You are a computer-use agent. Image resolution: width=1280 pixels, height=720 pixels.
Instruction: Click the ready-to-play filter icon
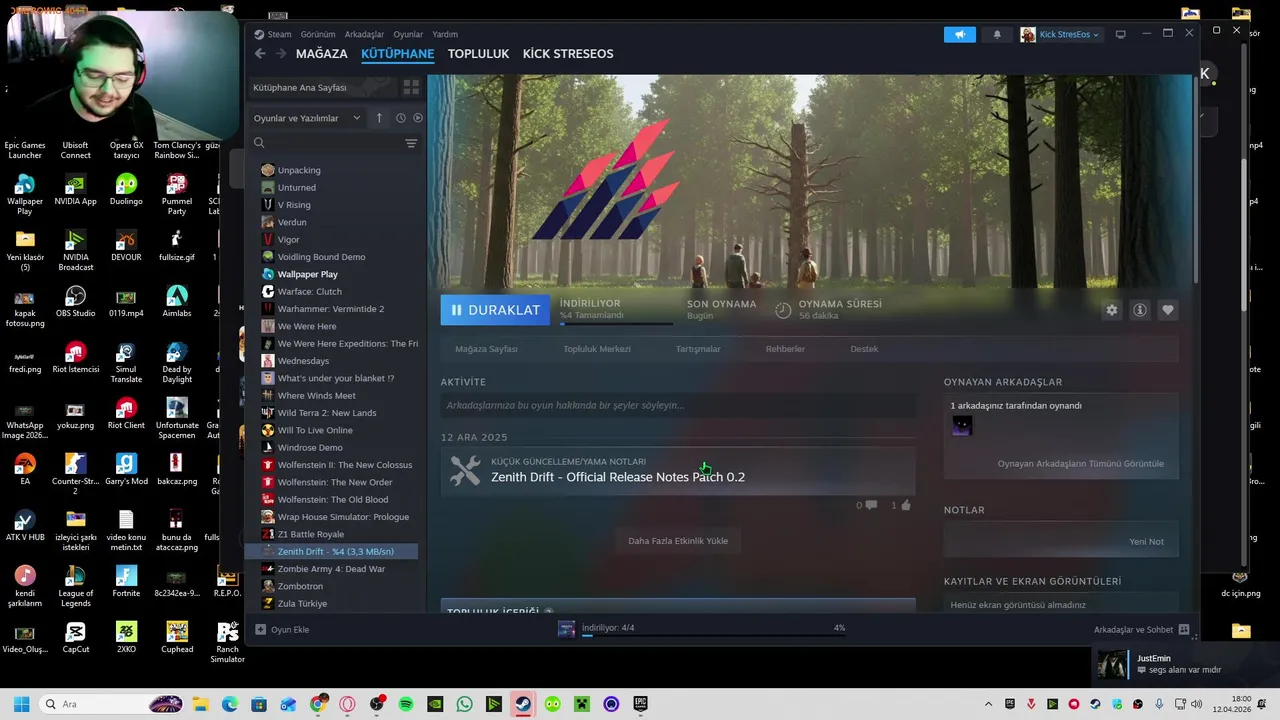pyautogui.click(x=418, y=118)
